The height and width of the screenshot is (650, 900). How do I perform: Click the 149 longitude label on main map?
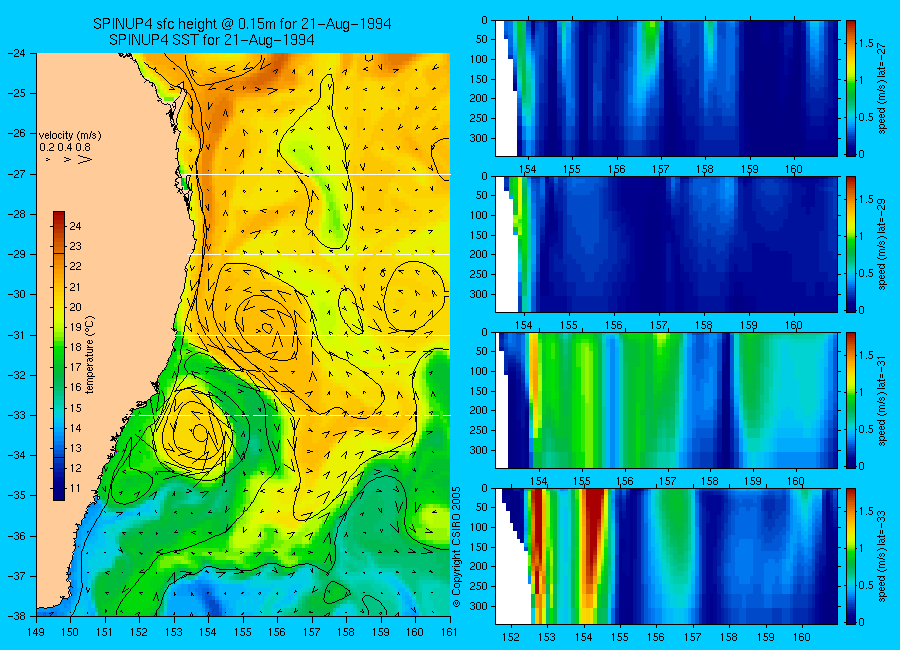(36, 632)
